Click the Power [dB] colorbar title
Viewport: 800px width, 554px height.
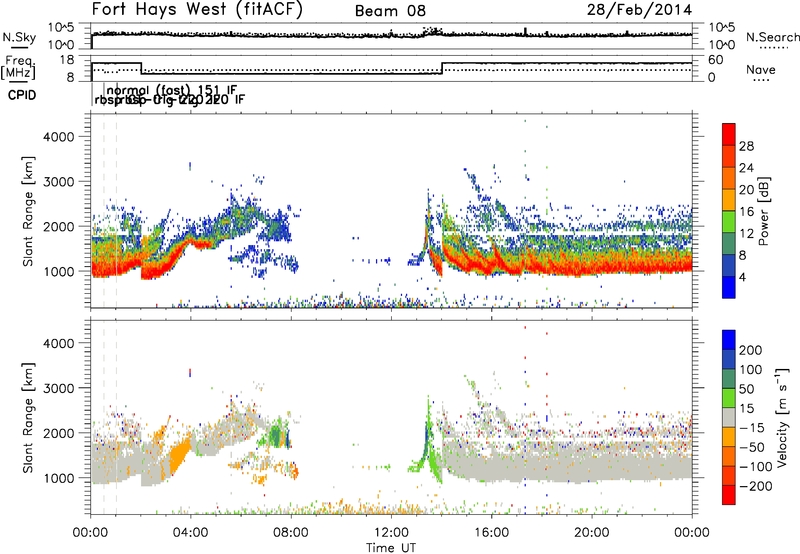[764, 211]
